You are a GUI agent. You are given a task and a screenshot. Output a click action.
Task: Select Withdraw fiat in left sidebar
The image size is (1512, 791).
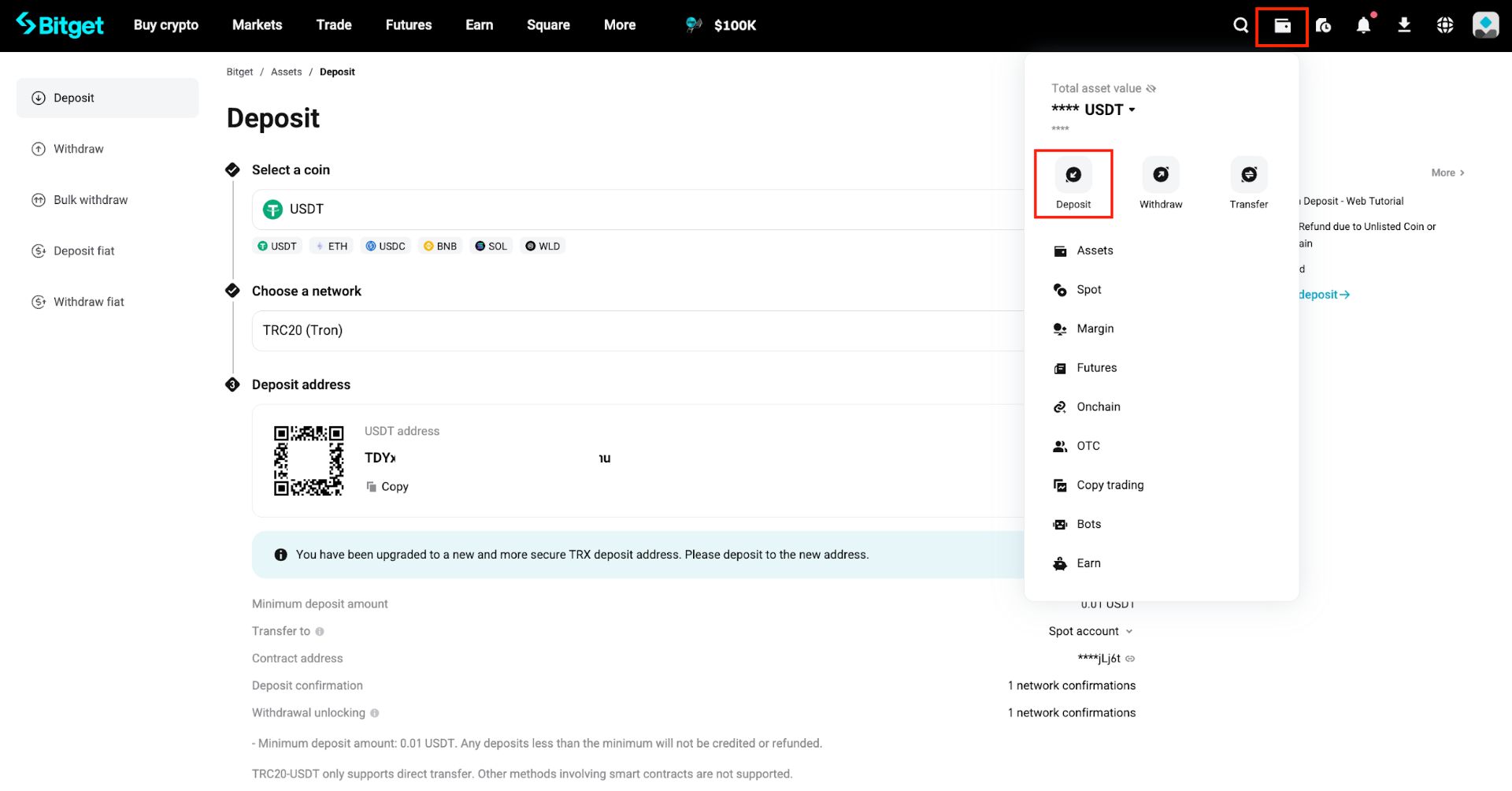click(x=107, y=302)
